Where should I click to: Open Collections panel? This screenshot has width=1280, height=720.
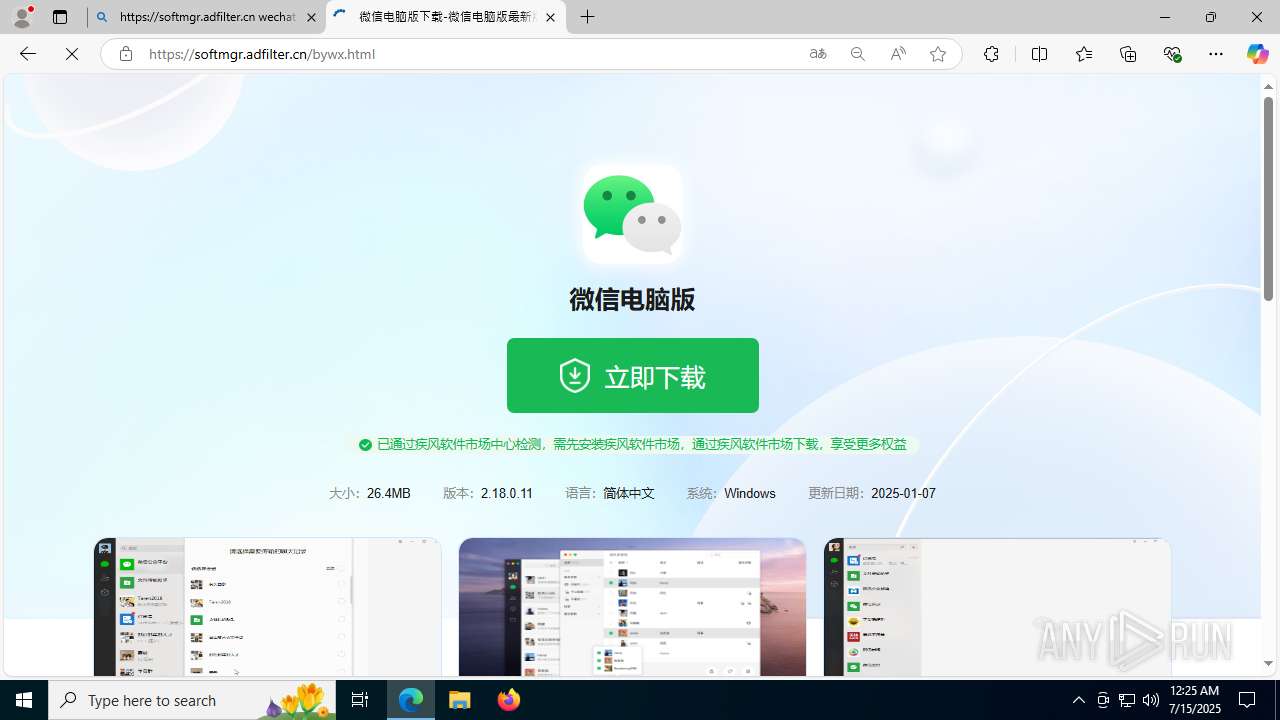click(1128, 54)
